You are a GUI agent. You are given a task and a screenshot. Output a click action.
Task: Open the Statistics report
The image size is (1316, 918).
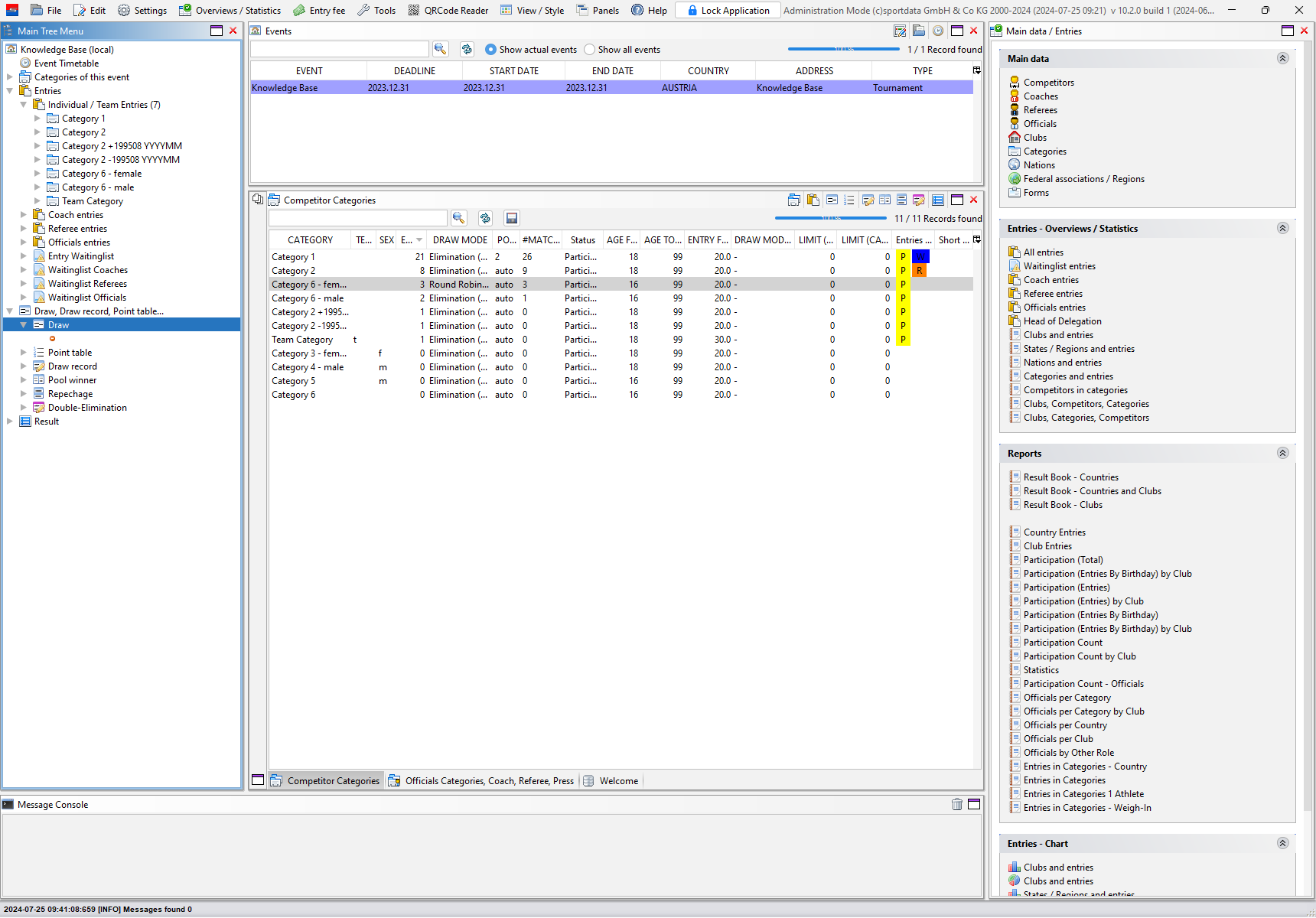tap(1041, 670)
